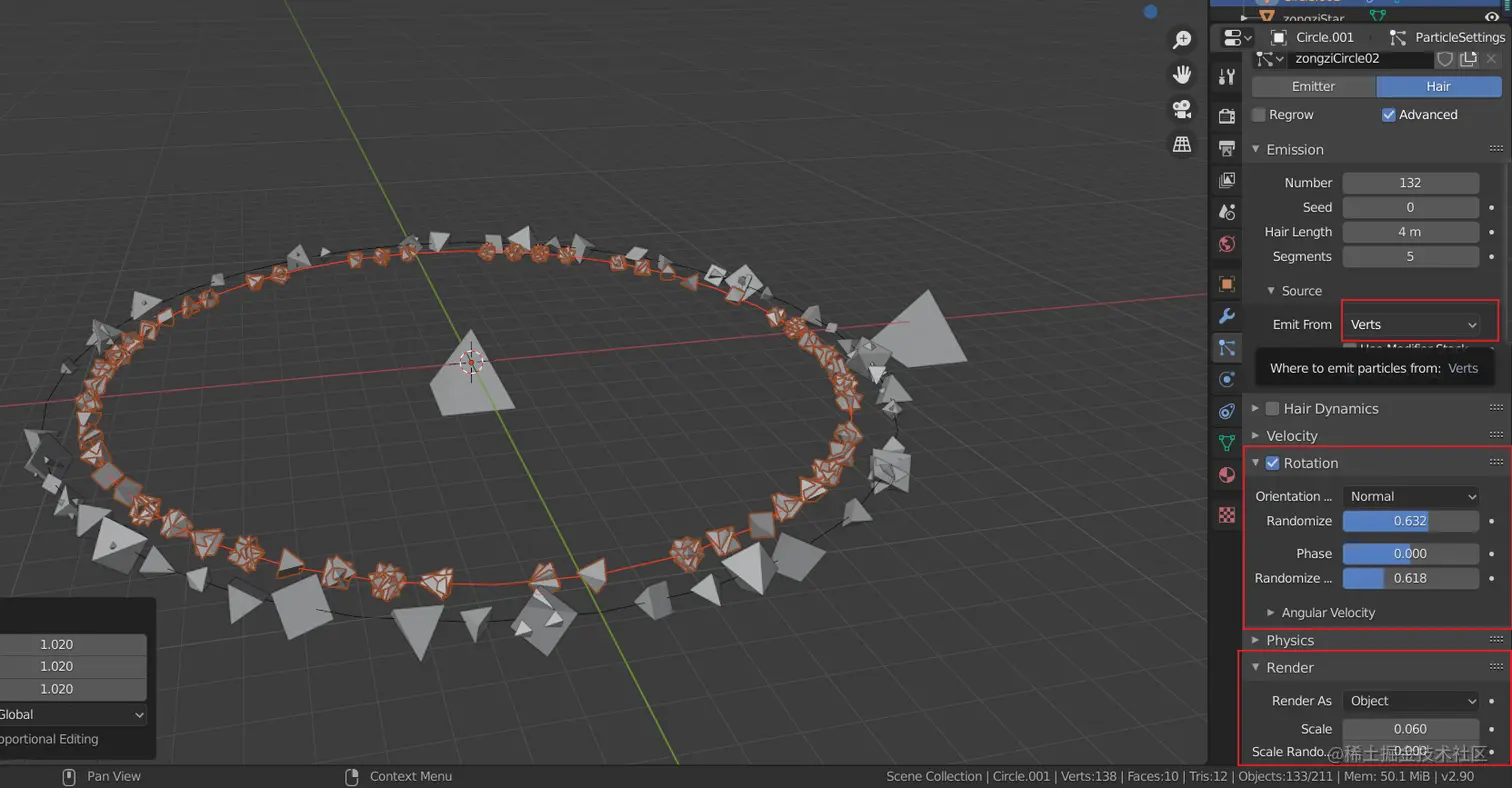This screenshot has width=1512, height=788.
Task: Toggle the camera view icon
Action: pyautogui.click(x=1182, y=109)
